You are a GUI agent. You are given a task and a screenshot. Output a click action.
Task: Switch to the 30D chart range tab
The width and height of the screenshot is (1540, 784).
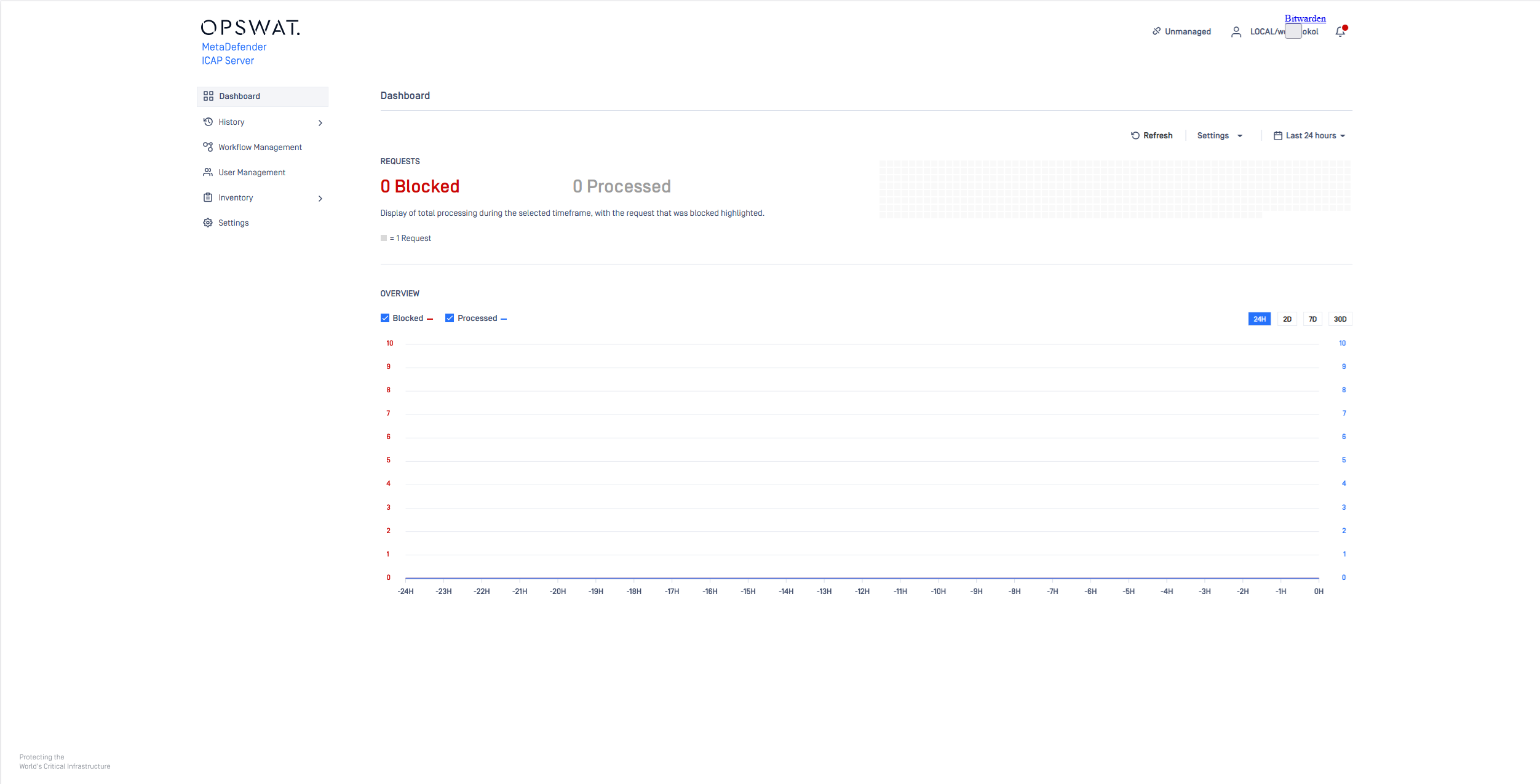[1340, 319]
